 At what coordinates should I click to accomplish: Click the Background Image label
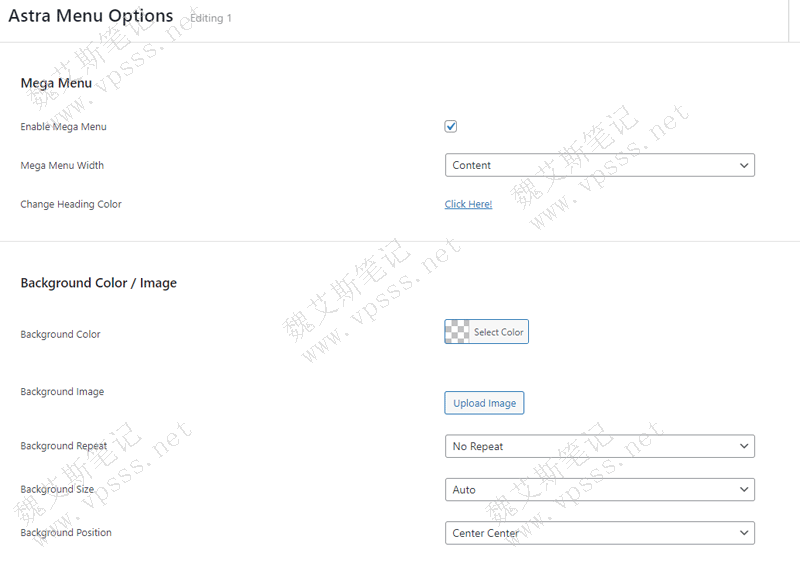[62, 391]
